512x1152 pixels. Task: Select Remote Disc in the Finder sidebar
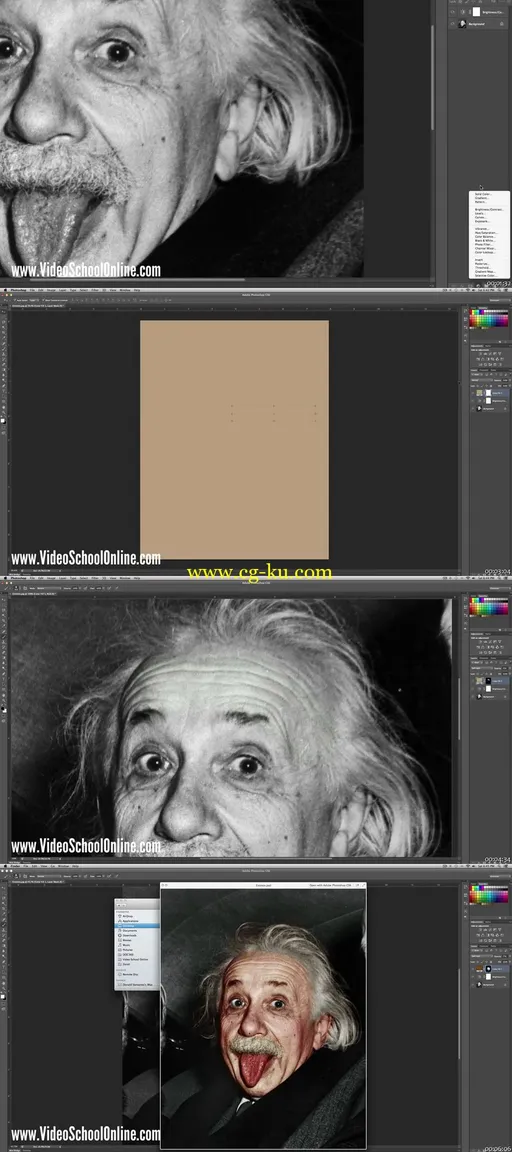click(x=129, y=974)
